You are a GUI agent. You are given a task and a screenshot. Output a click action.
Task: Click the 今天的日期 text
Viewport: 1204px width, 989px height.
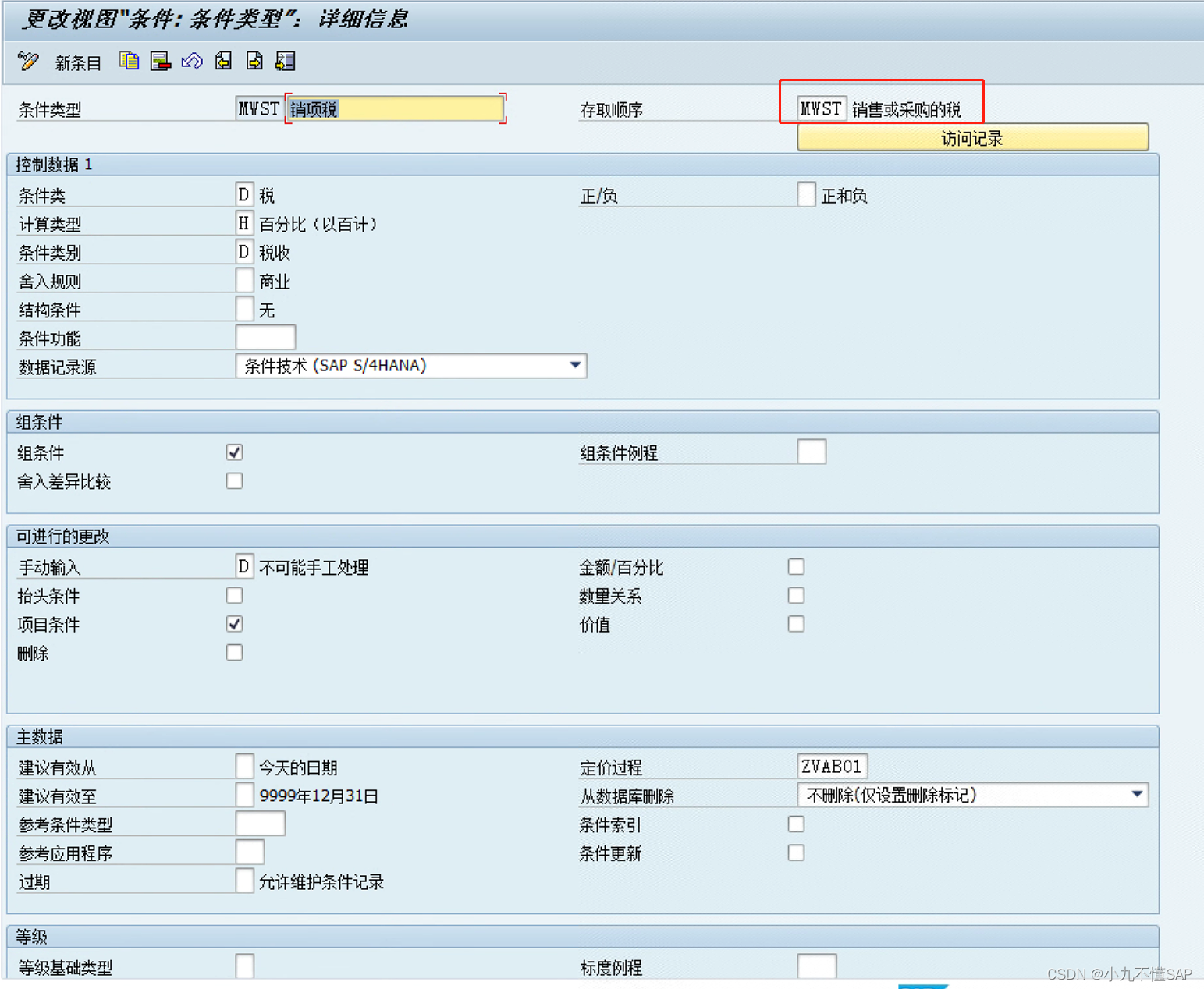[x=298, y=768]
